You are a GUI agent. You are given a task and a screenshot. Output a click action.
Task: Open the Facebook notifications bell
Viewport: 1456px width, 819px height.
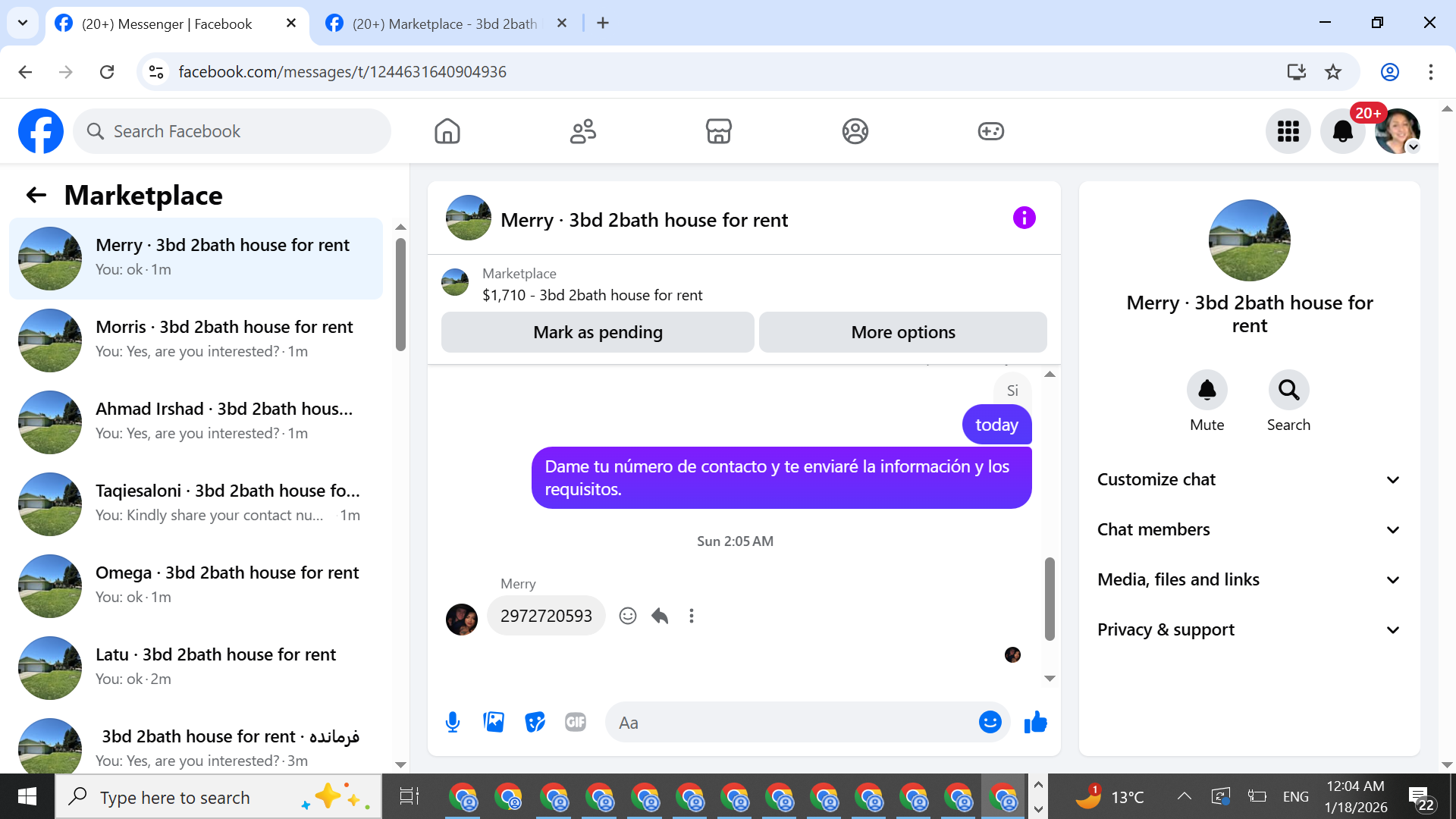(1342, 131)
